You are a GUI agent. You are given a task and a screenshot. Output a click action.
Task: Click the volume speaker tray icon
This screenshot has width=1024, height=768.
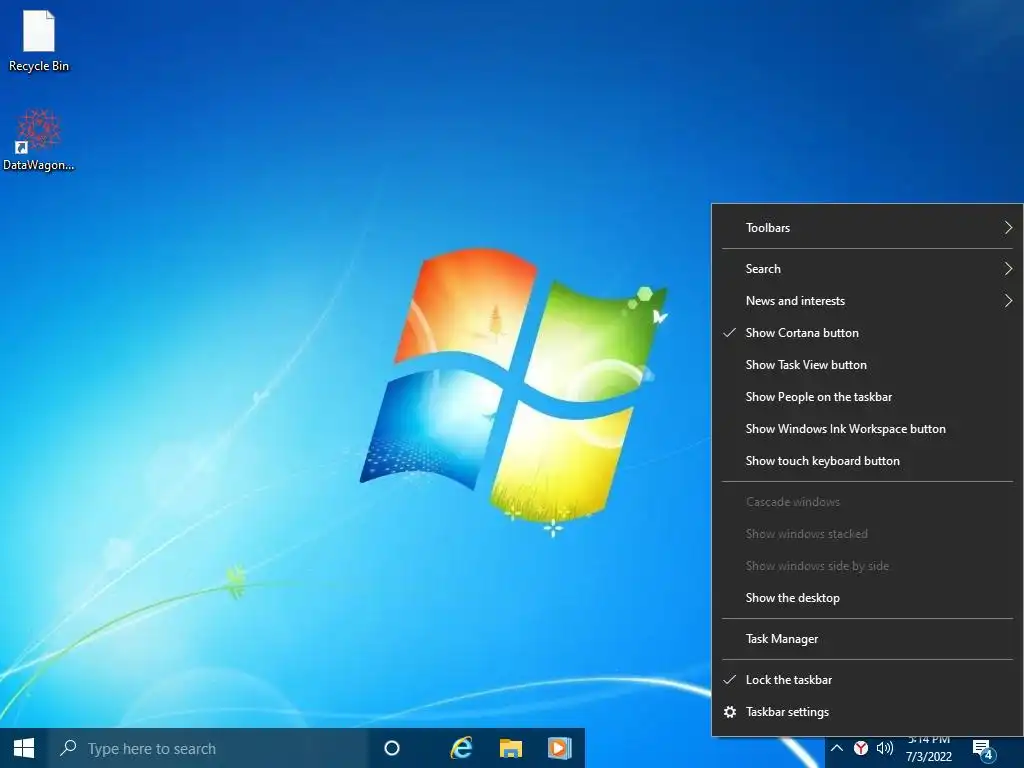pos(885,748)
